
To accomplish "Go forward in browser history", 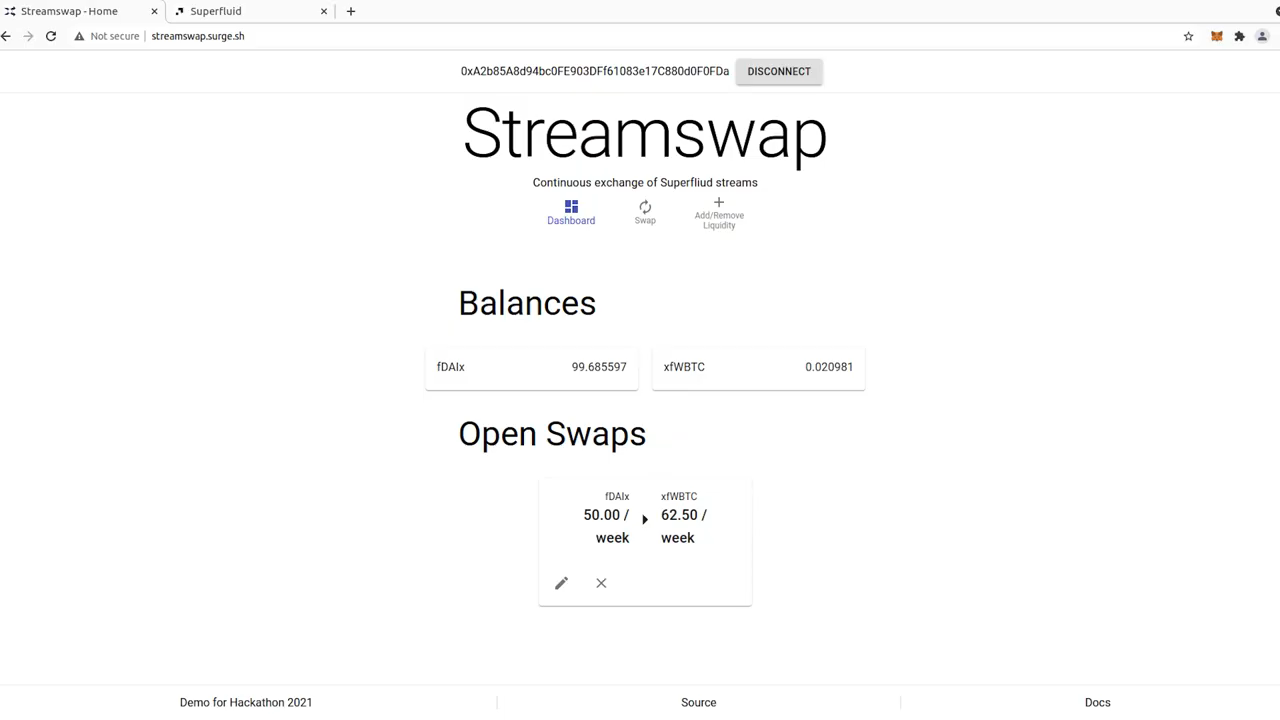I will (28, 36).
